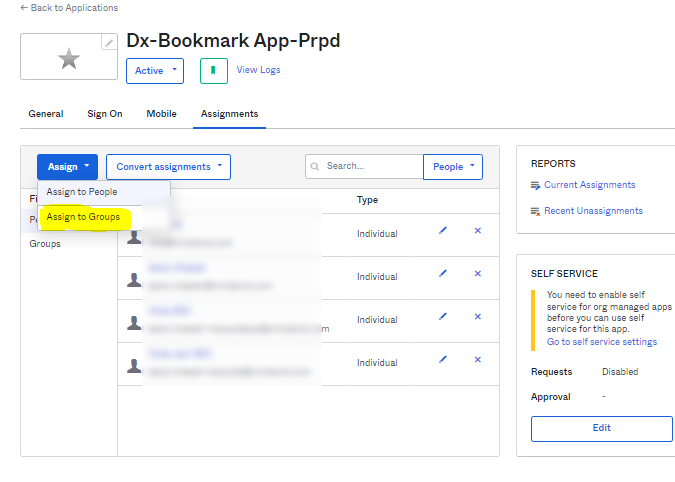Remove the first assignment with X icon
This screenshot has width=675, height=482.
tap(477, 231)
